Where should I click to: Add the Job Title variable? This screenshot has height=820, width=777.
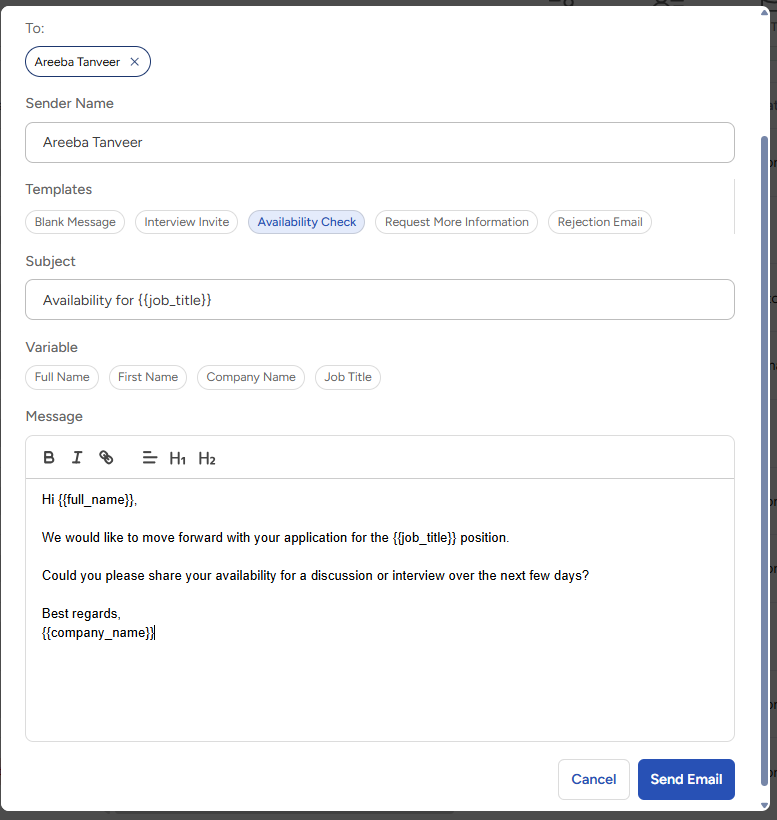pyautogui.click(x=348, y=377)
